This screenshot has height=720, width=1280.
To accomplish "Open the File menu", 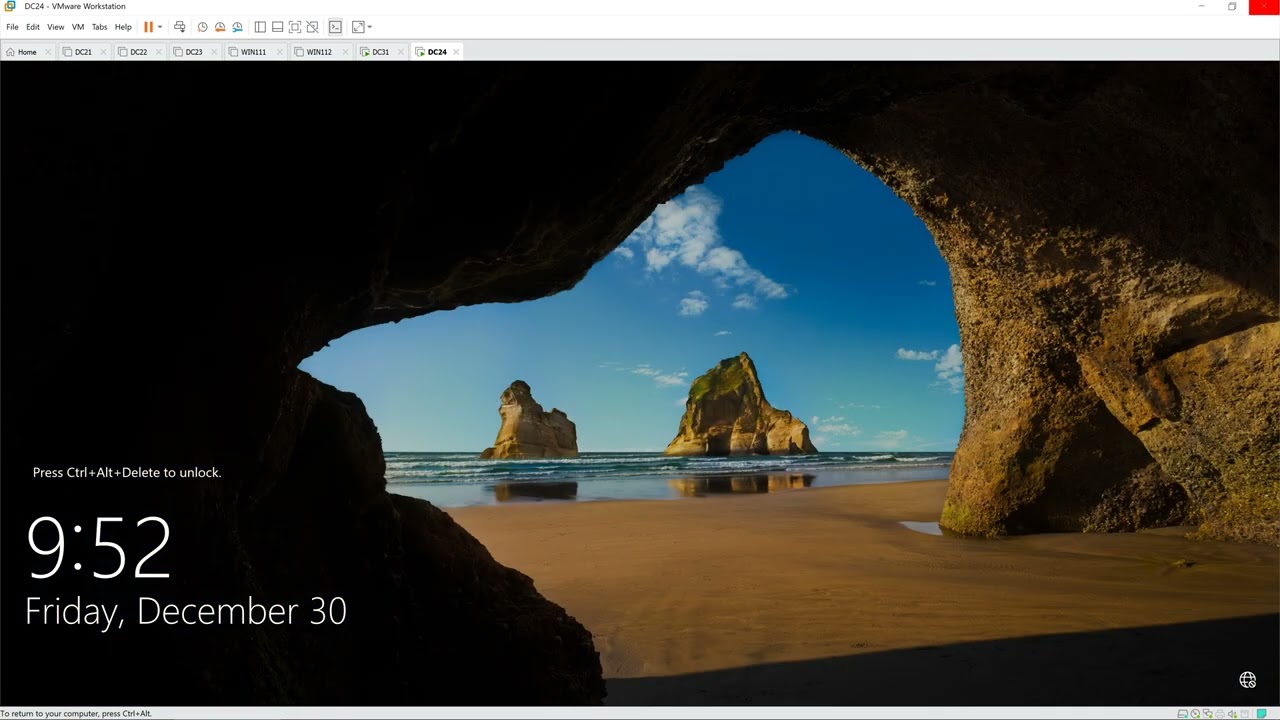I will click(x=13, y=27).
